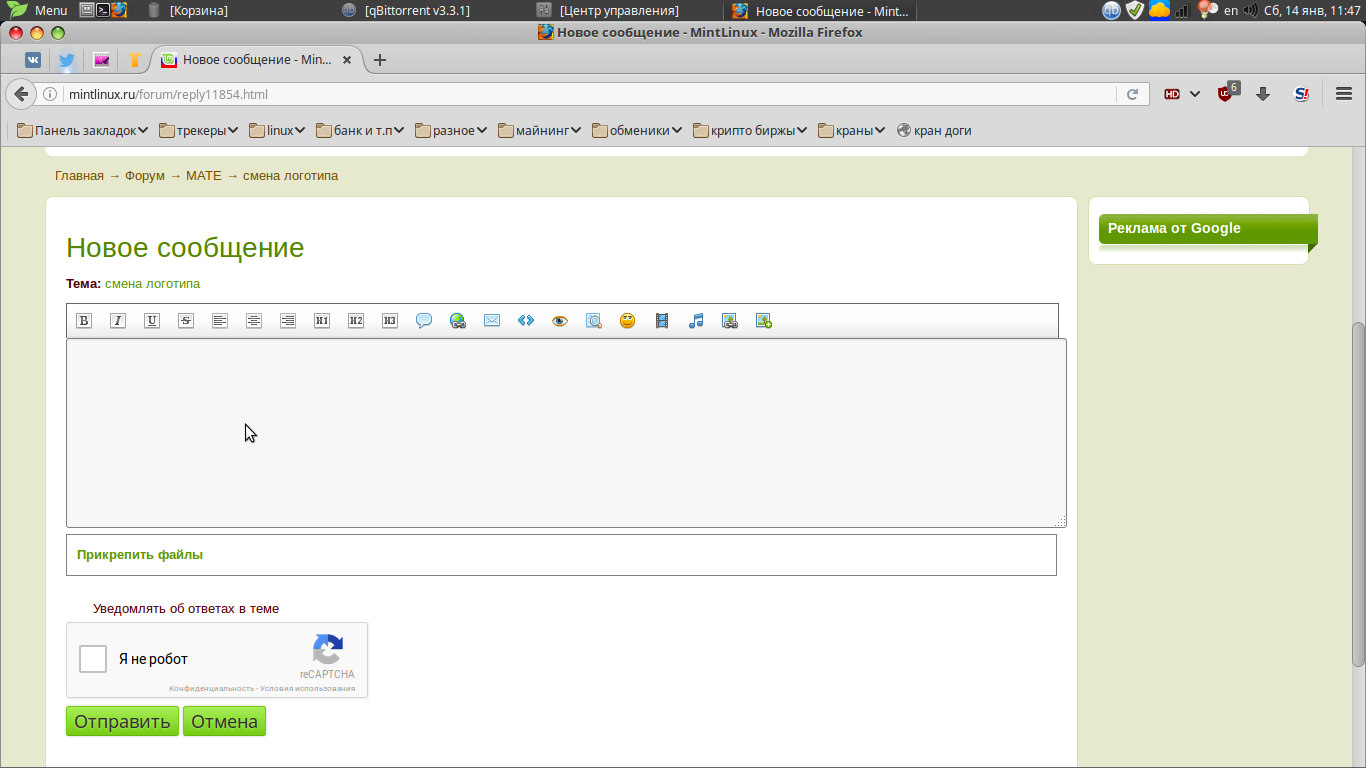
Task: Center-align text in the editor toolbar
Action: (x=254, y=321)
